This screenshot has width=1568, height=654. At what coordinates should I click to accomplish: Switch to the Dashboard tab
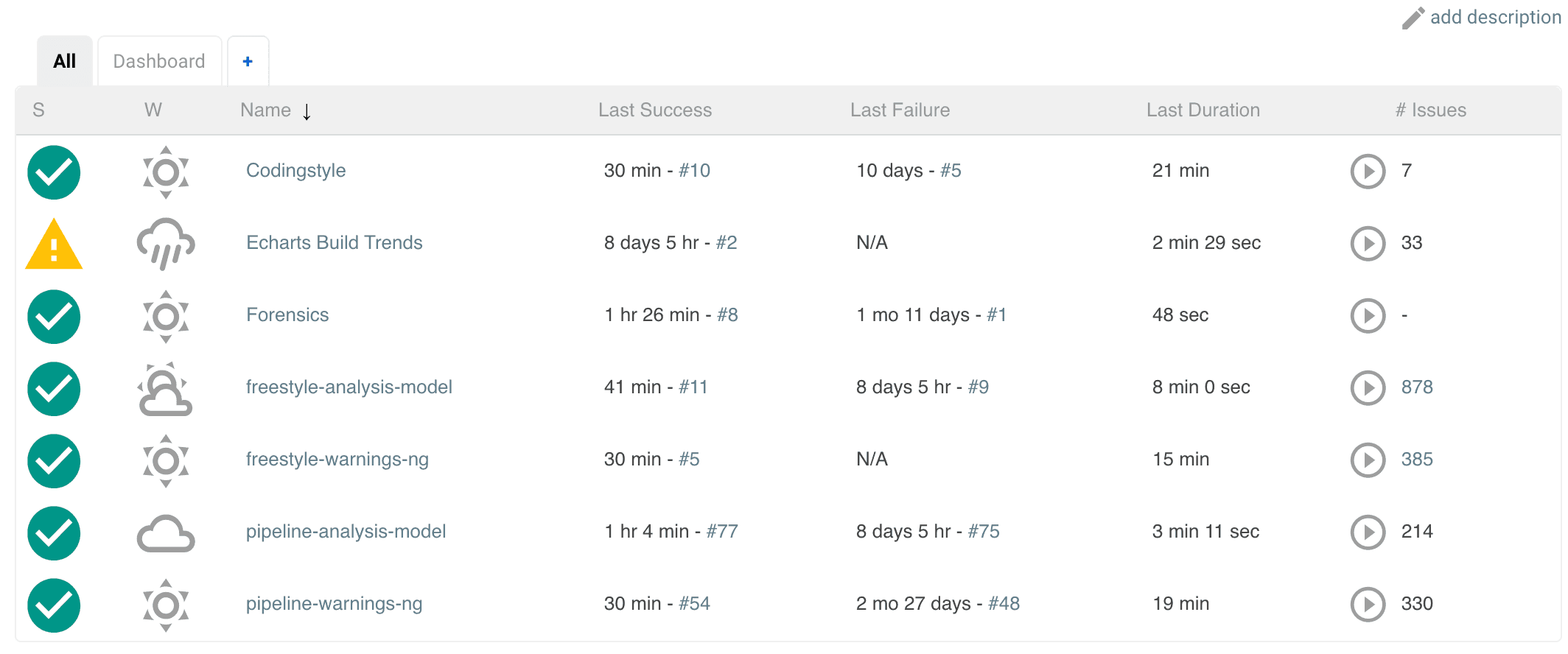point(159,61)
